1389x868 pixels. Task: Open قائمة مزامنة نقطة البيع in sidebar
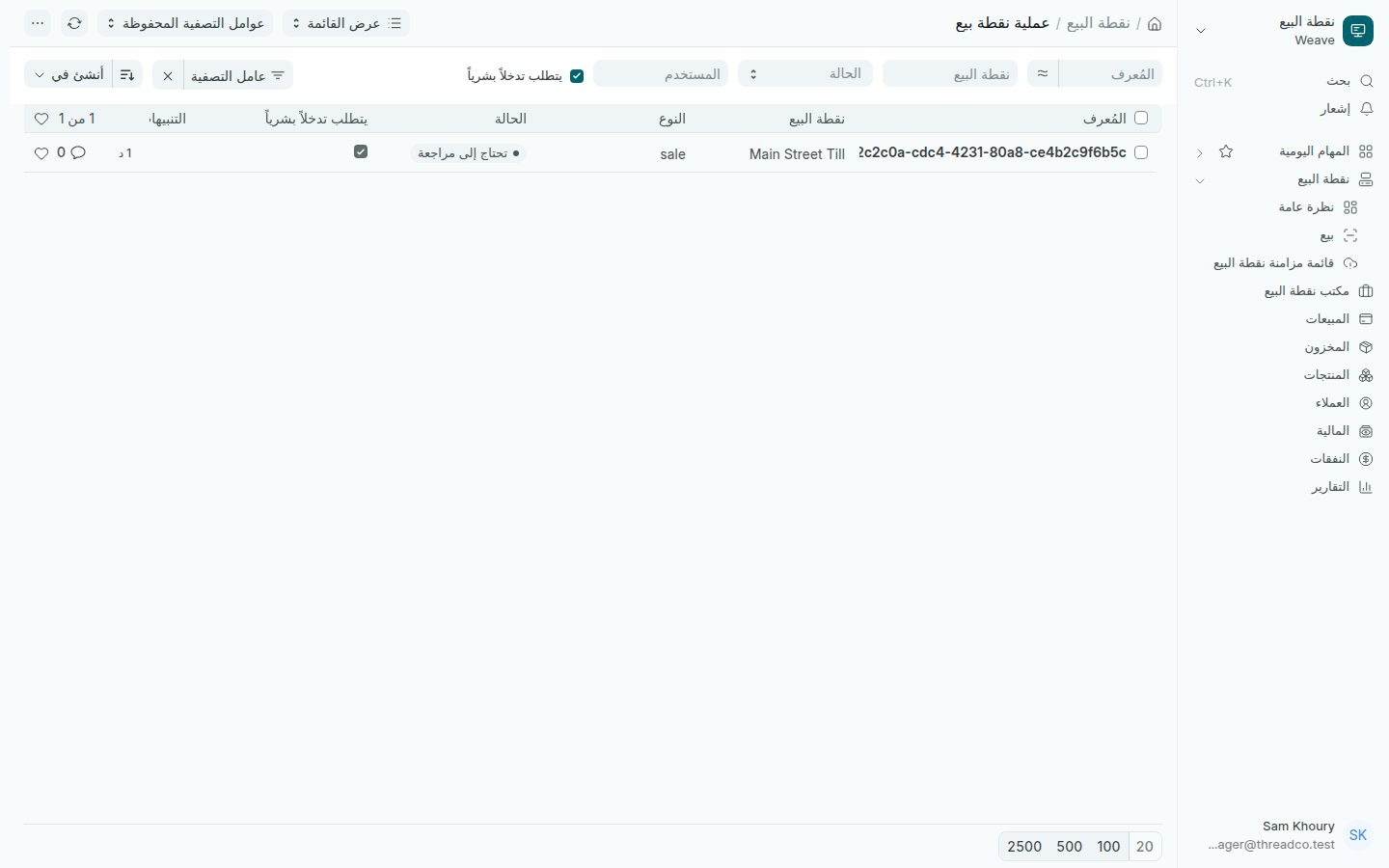(x=1285, y=263)
